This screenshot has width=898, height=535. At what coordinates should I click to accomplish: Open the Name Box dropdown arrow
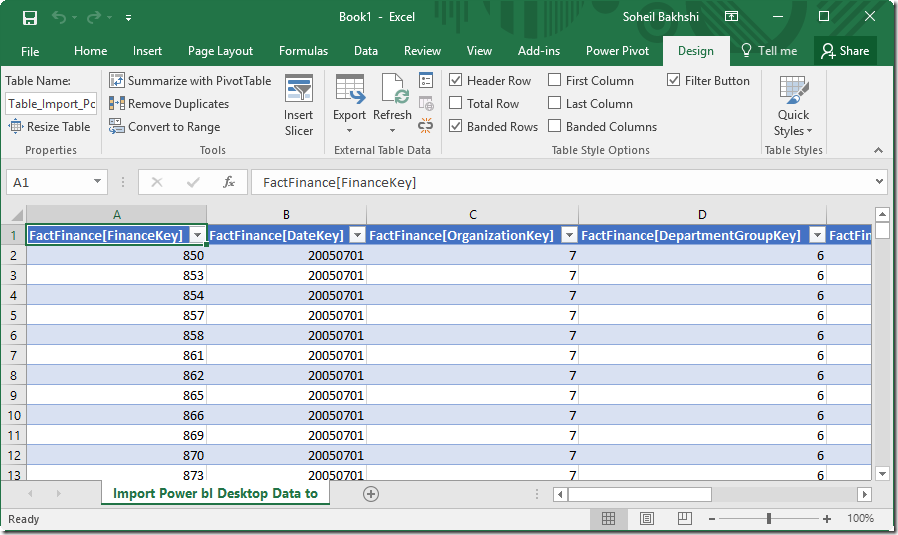(97, 182)
